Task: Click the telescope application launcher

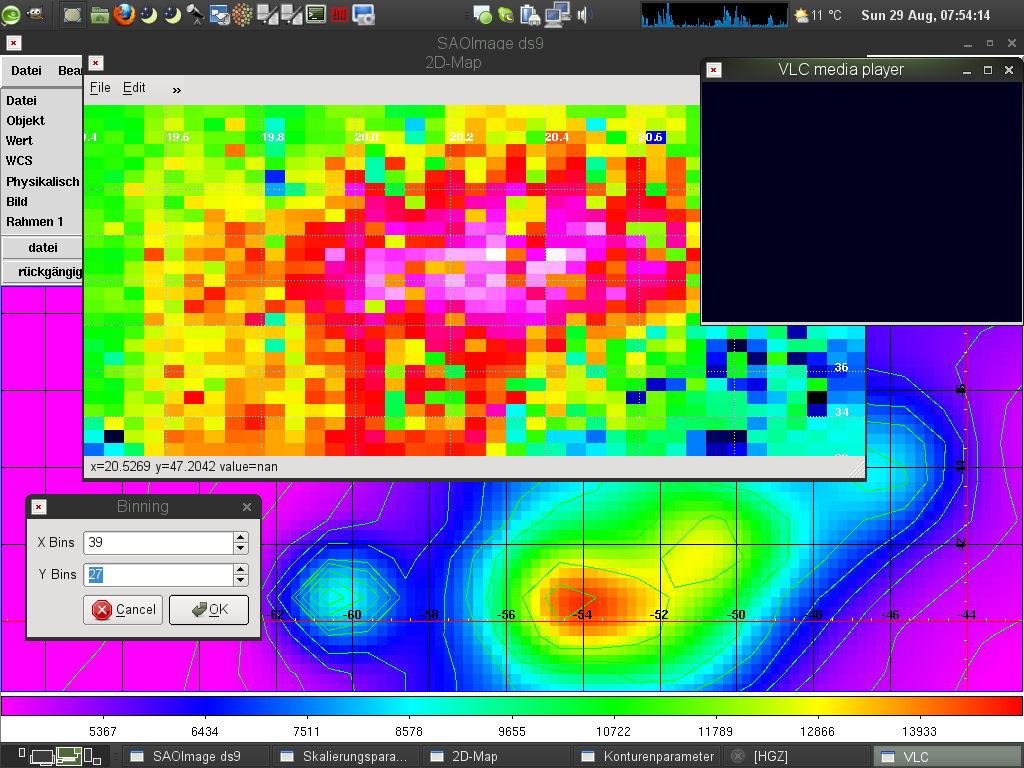Action: coord(195,14)
